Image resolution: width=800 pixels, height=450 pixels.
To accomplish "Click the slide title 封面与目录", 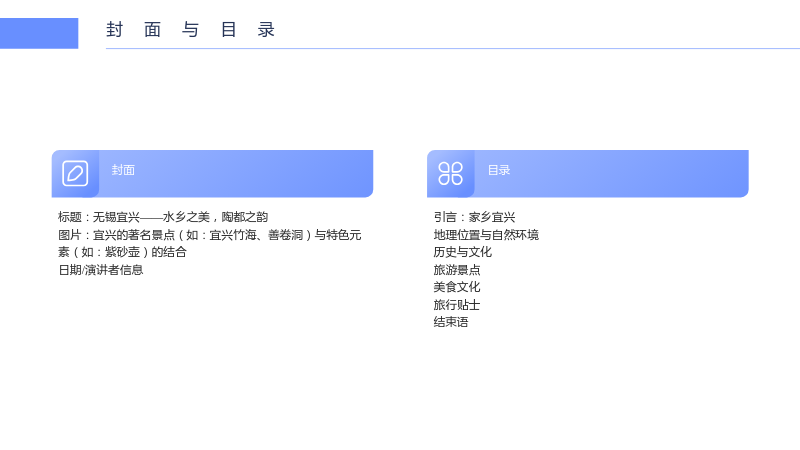I will tap(191, 30).
